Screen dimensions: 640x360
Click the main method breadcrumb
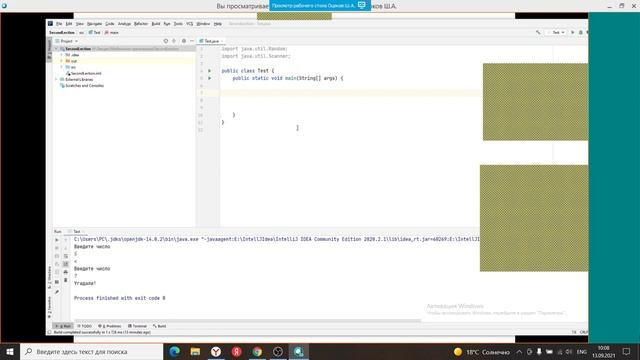tap(112, 32)
